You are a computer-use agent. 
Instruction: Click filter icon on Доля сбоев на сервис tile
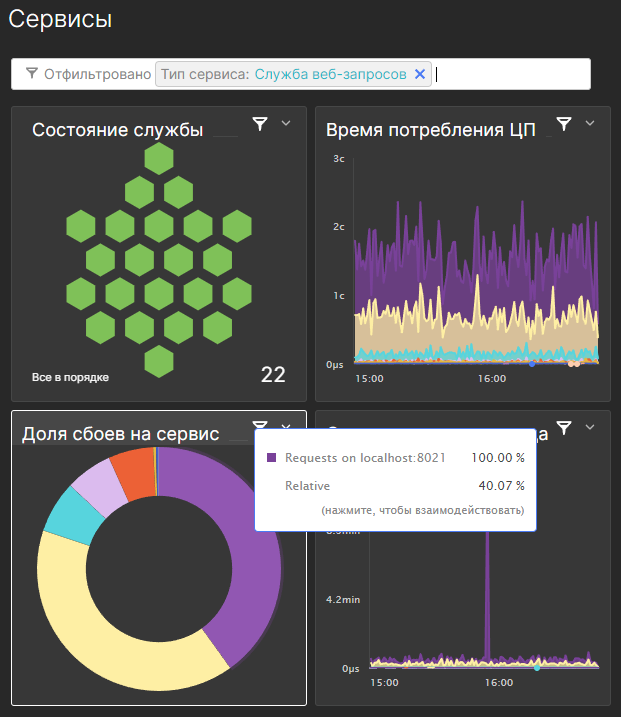[x=260, y=427]
